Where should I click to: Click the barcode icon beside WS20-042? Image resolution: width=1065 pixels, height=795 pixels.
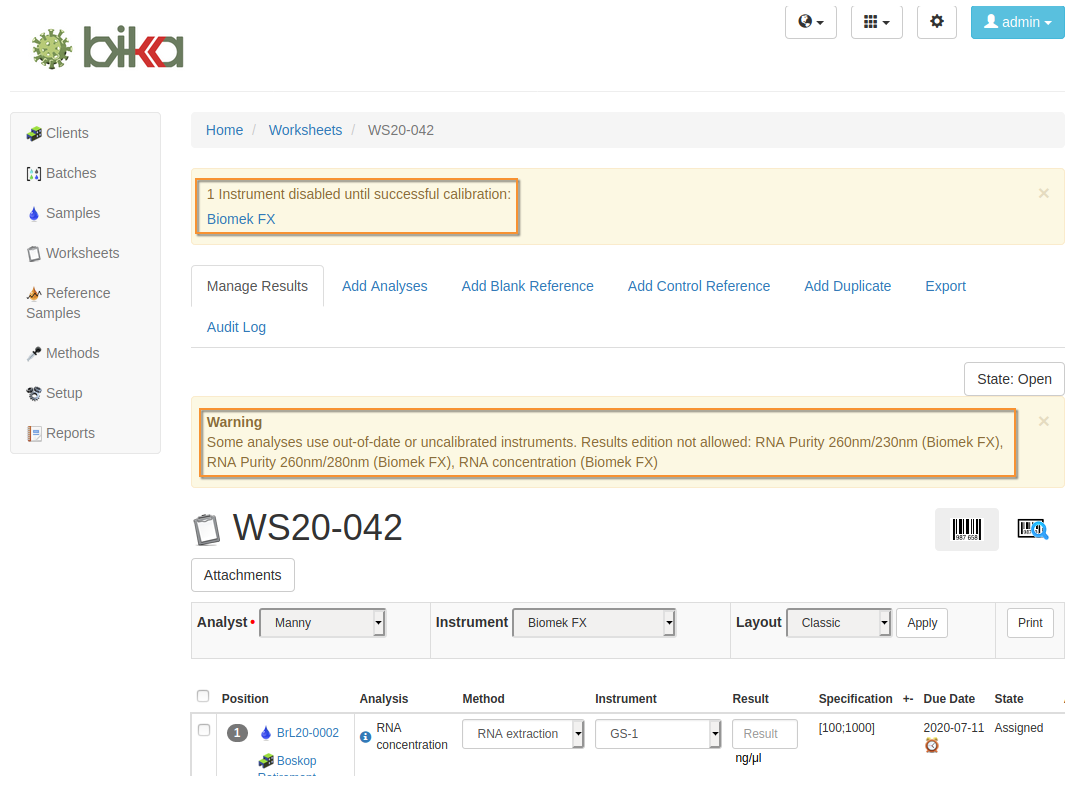(x=965, y=528)
